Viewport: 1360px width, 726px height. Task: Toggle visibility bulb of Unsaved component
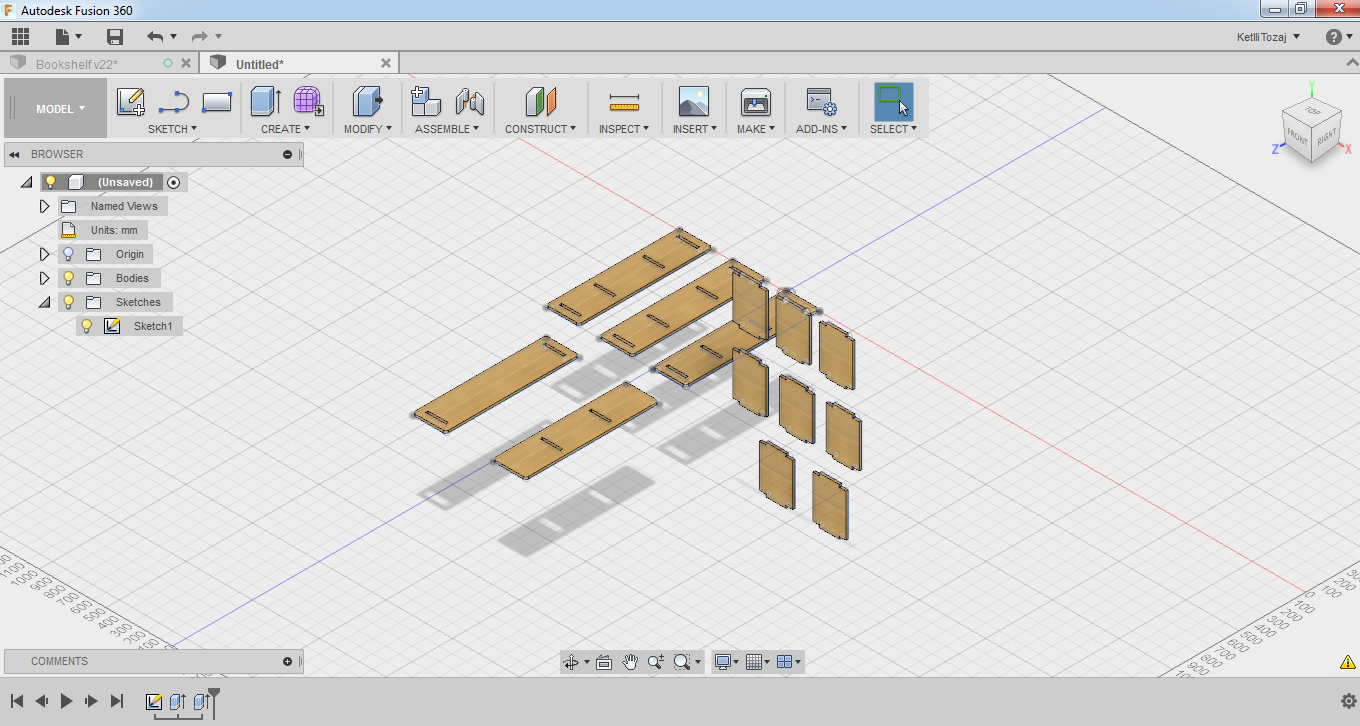coord(50,182)
